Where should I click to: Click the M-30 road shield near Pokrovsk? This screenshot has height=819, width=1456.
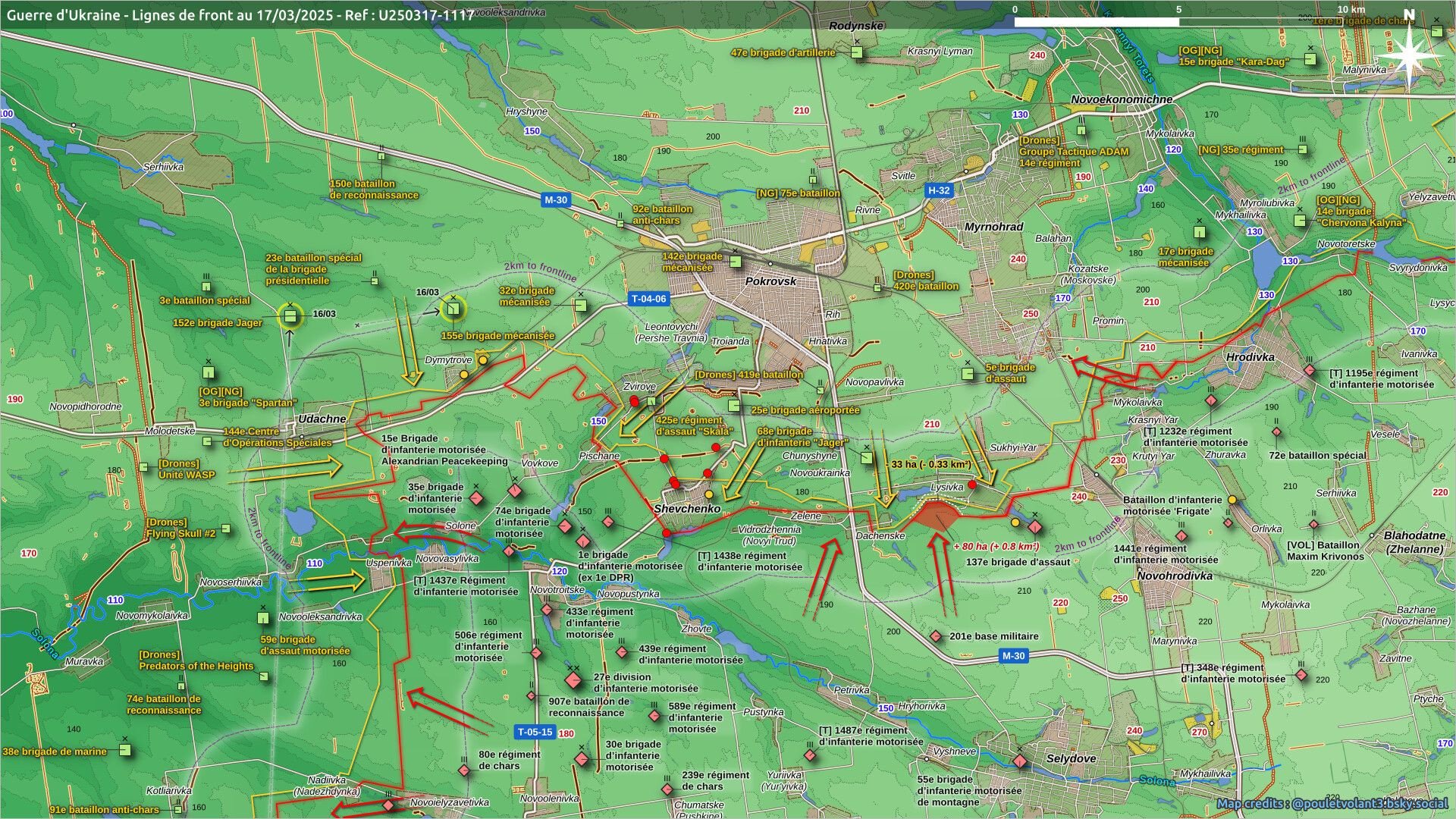pos(556,200)
